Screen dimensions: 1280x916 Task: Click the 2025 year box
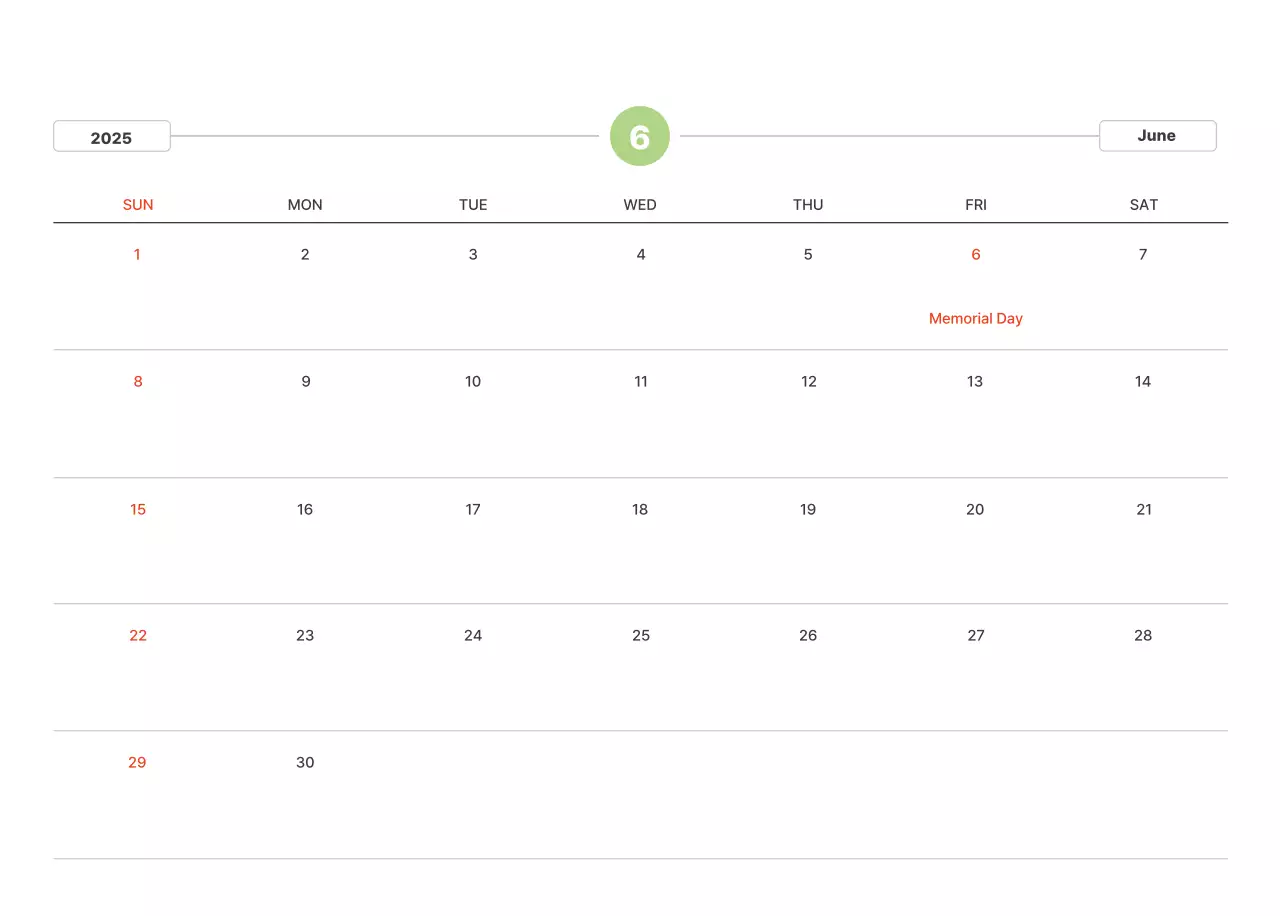(x=112, y=137)
